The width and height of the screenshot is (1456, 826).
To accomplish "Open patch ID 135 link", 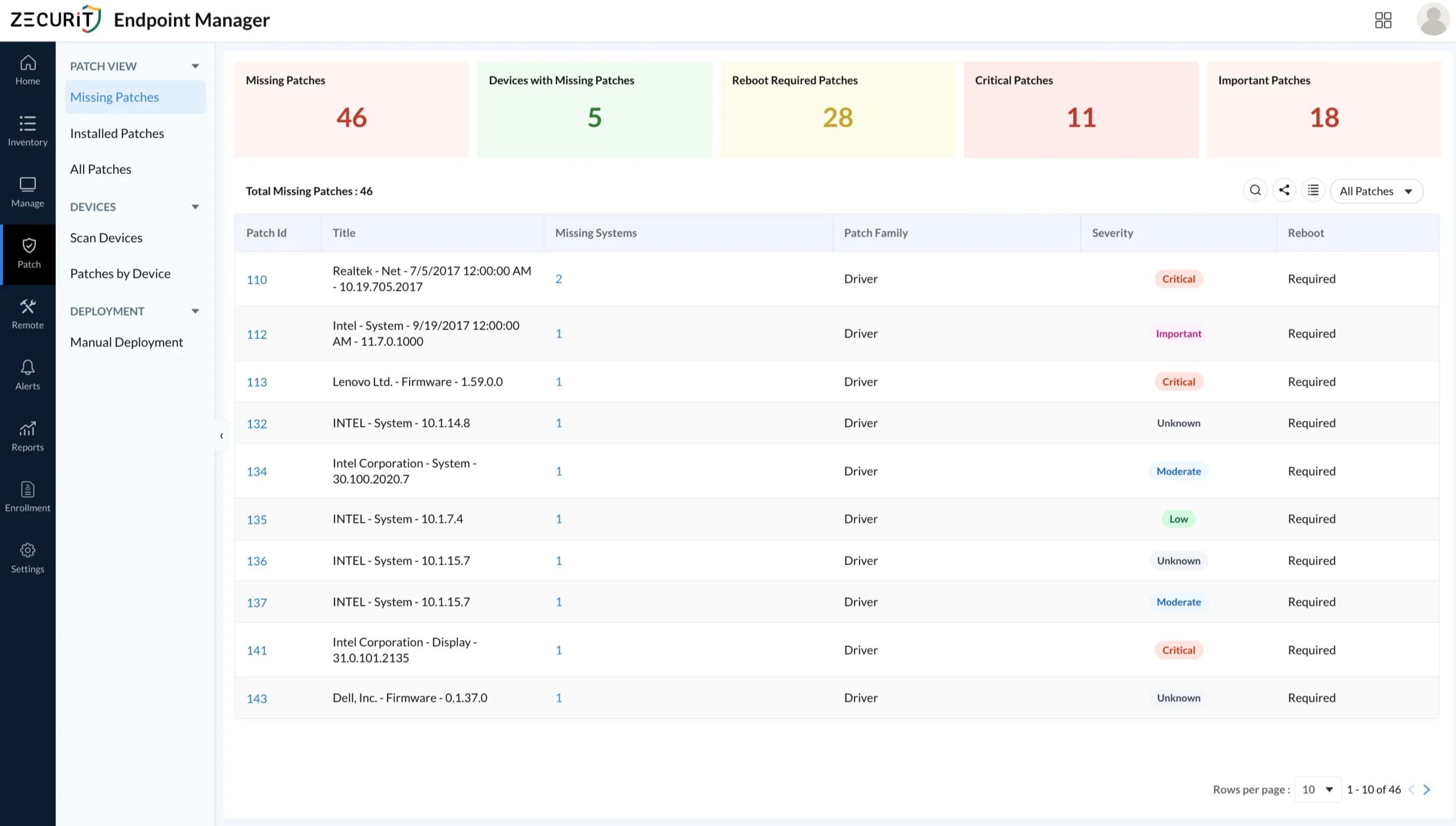I will click(257, 520).
